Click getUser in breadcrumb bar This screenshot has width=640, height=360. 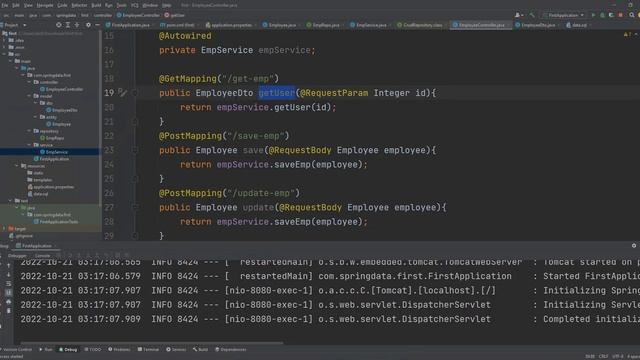(x=175, y=15)
